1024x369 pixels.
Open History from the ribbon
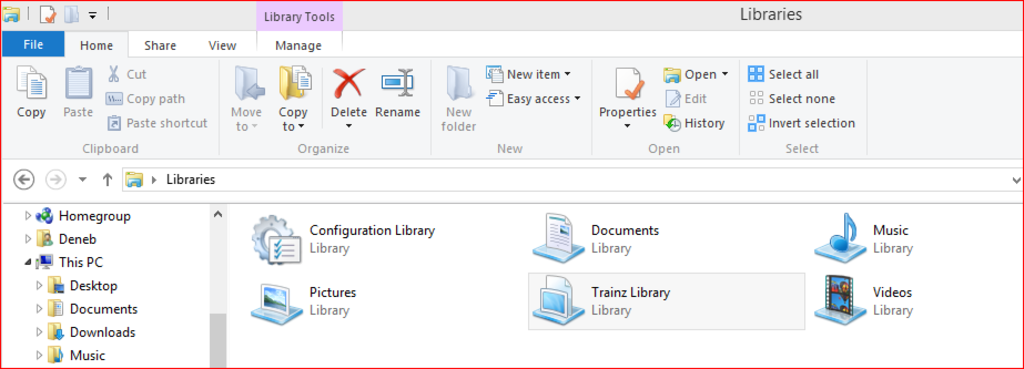(x=694, y=123)
